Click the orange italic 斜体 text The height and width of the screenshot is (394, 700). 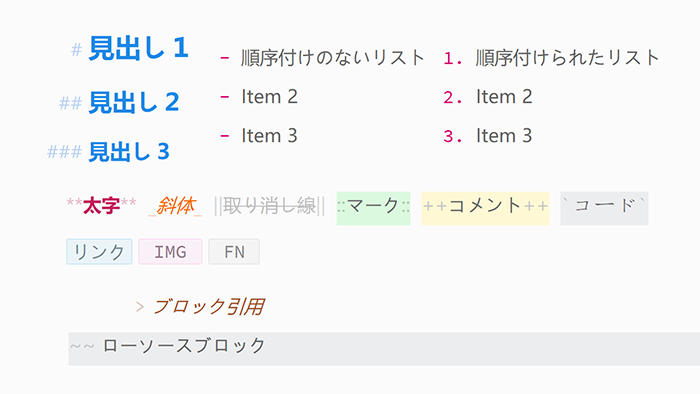click(x=175, y=206)
